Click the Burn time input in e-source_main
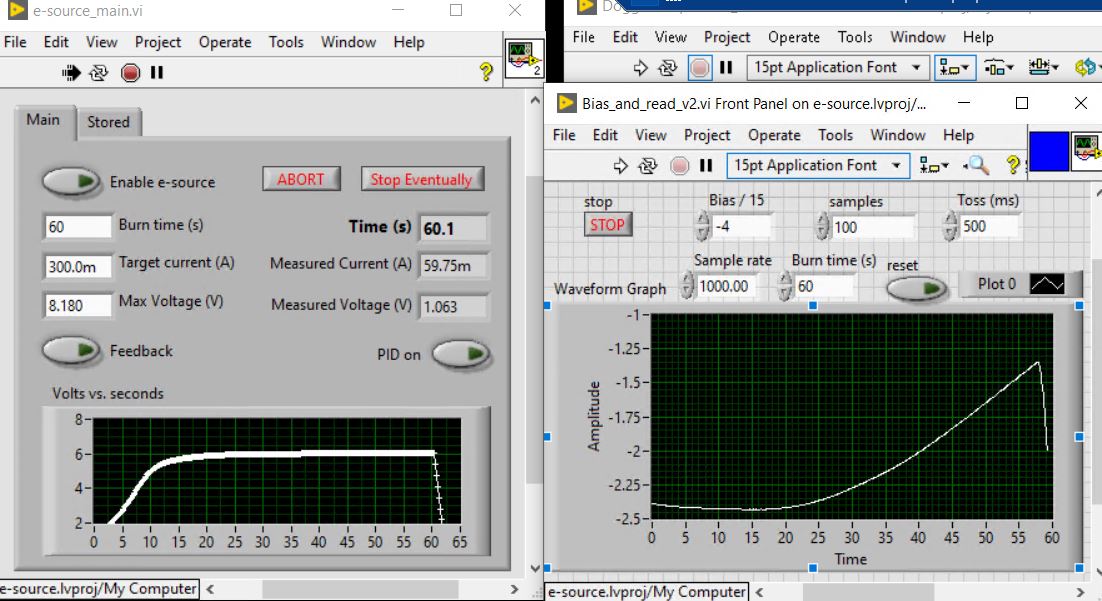1102x601 pixels. point(78,227)
